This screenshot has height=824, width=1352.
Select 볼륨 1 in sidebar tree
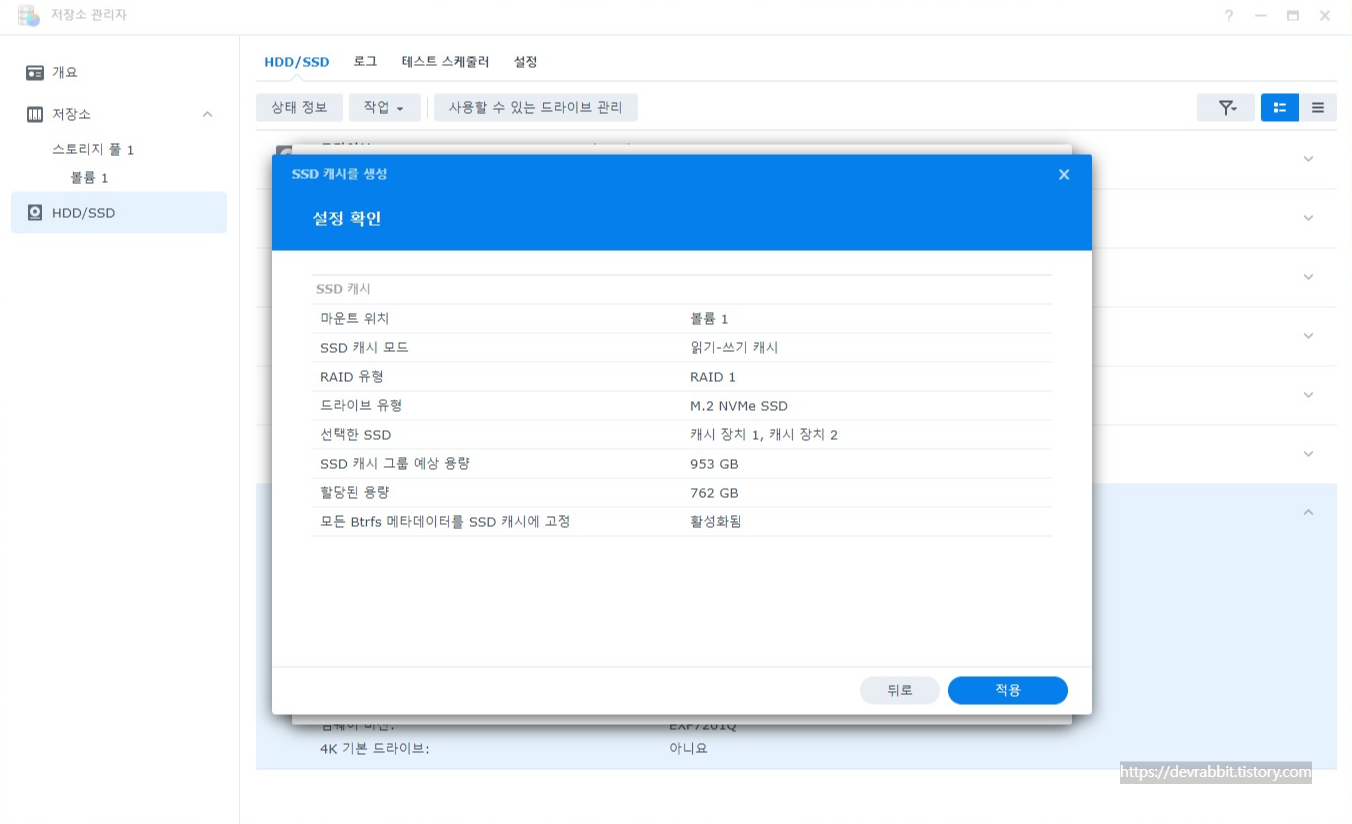click(x=89, y=177)
